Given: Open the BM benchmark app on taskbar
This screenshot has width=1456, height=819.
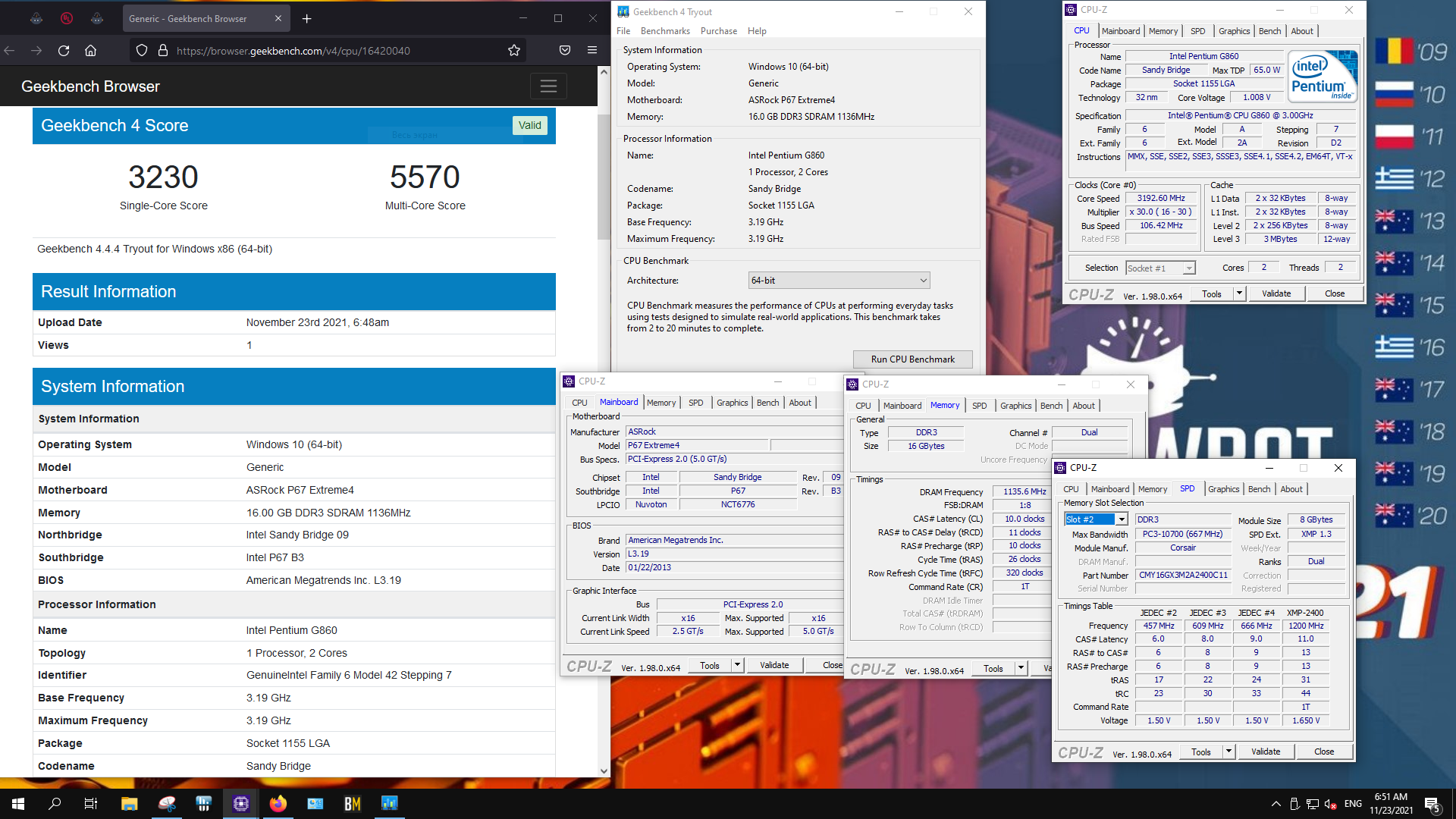Looking at the screenshot, I should [x=353, y=804].
